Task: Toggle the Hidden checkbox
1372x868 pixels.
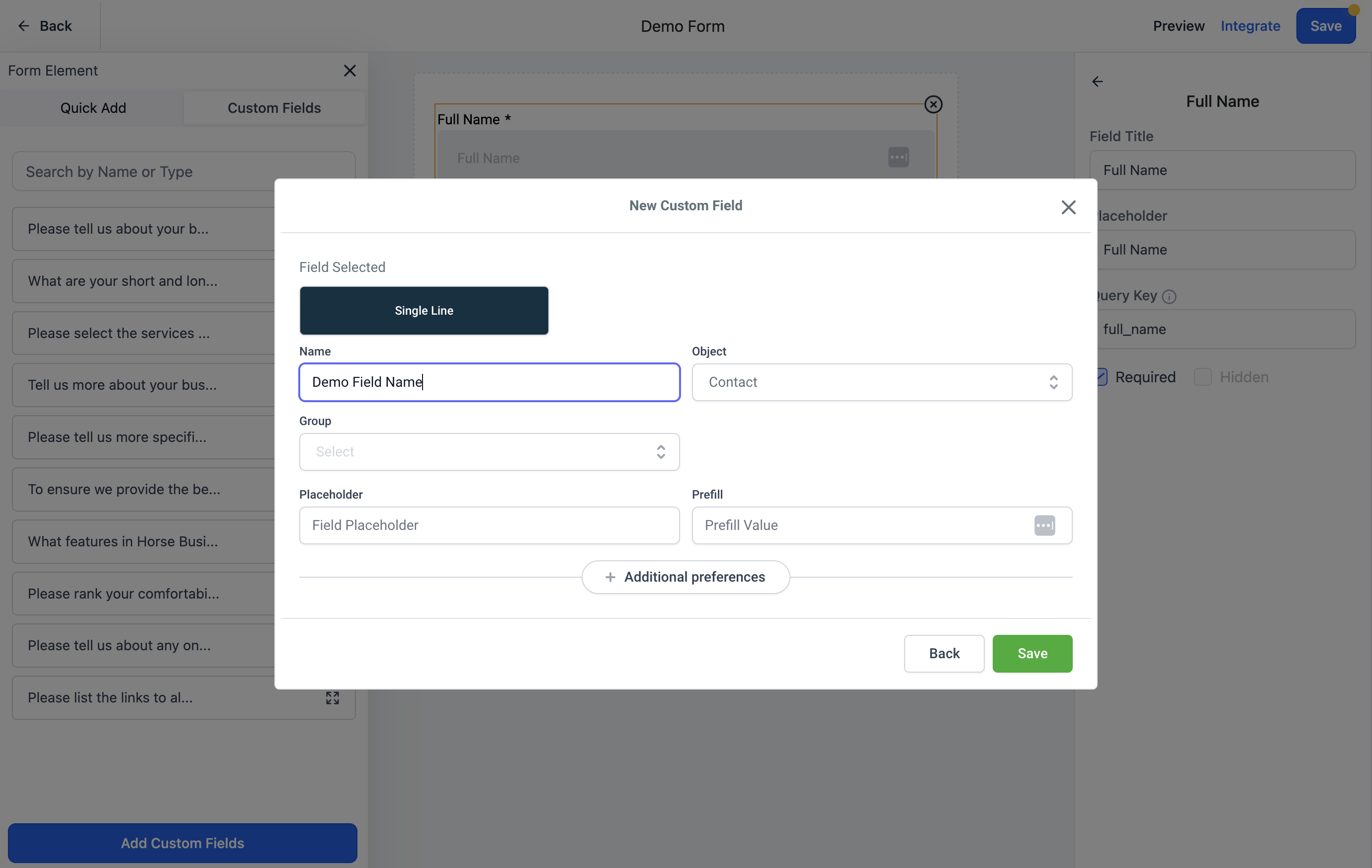Action: (x=1203, y=377)
